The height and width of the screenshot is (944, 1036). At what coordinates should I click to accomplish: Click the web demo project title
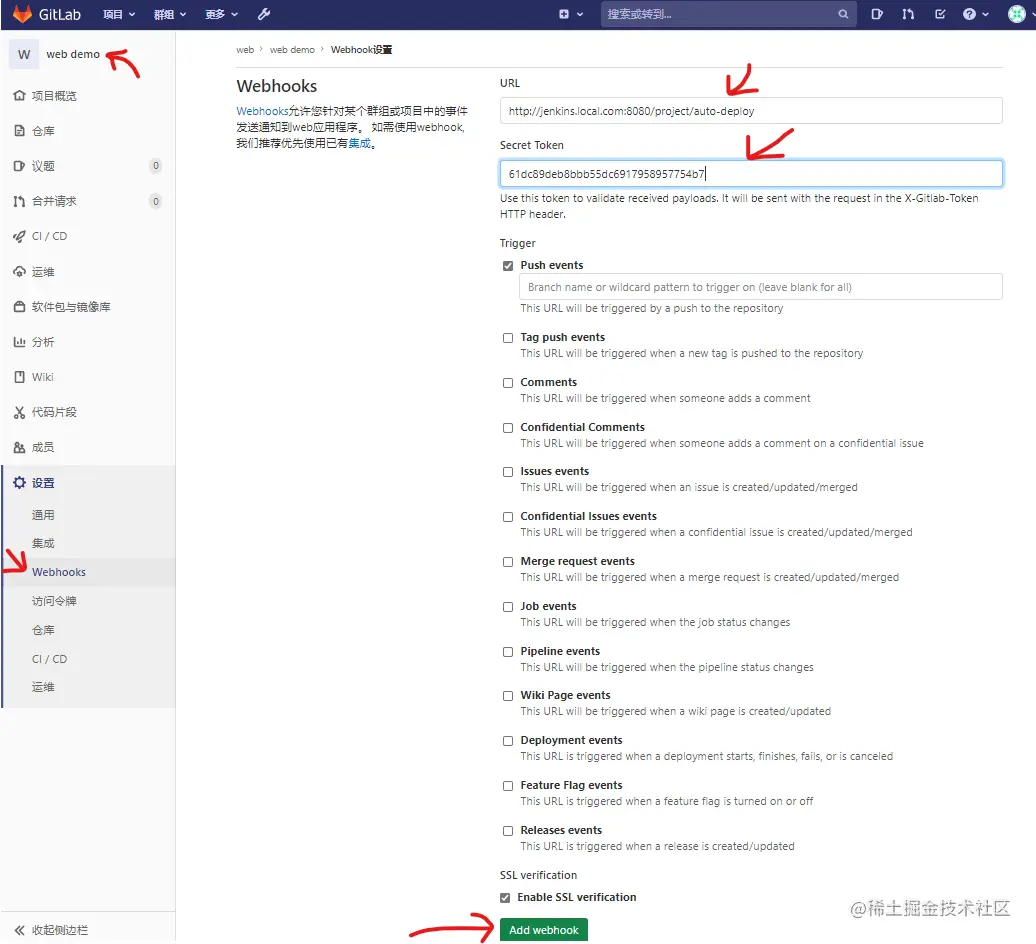pos(73,54)
